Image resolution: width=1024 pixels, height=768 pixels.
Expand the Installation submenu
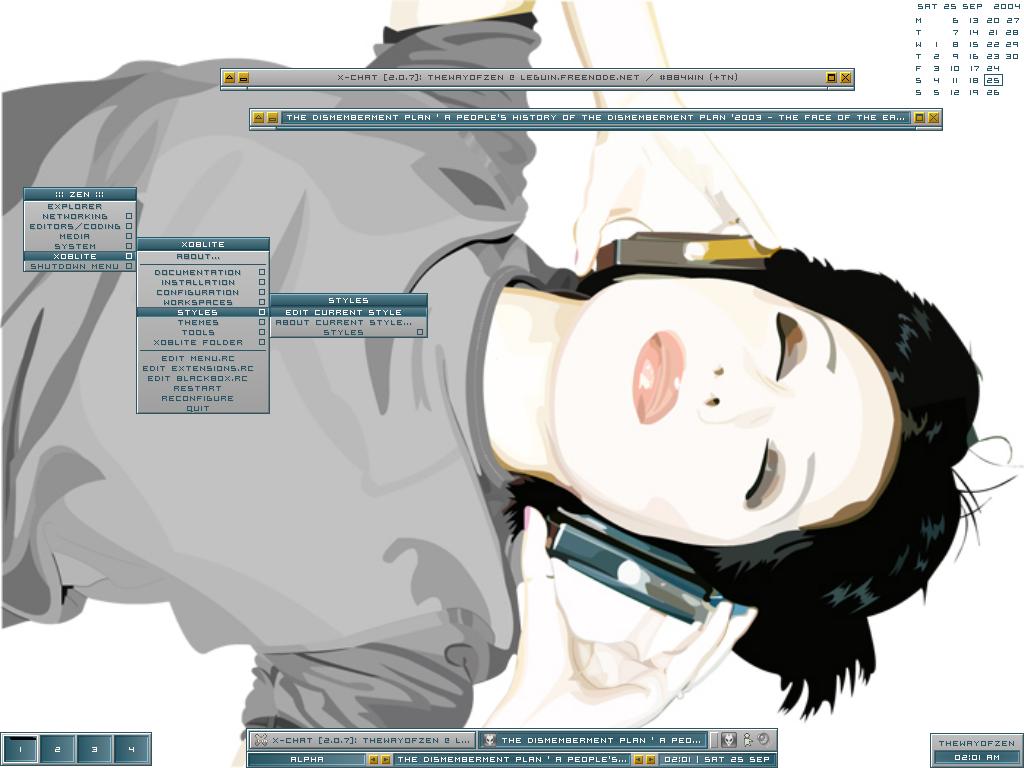[x=202, y=283]
